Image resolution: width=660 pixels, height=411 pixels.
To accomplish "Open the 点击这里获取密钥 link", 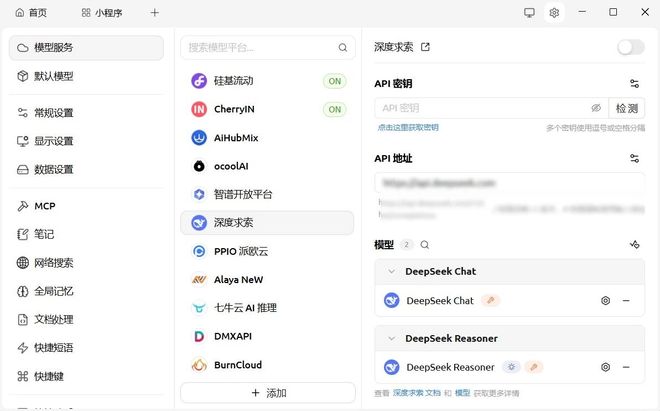I will coord(408,128).
